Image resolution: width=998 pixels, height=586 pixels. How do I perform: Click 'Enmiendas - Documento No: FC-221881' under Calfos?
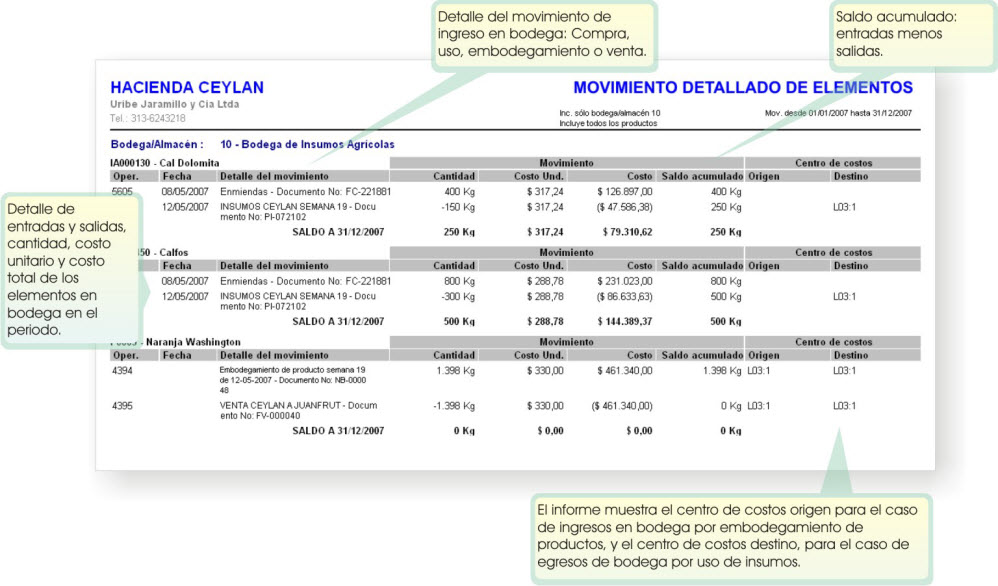[306, 281]
